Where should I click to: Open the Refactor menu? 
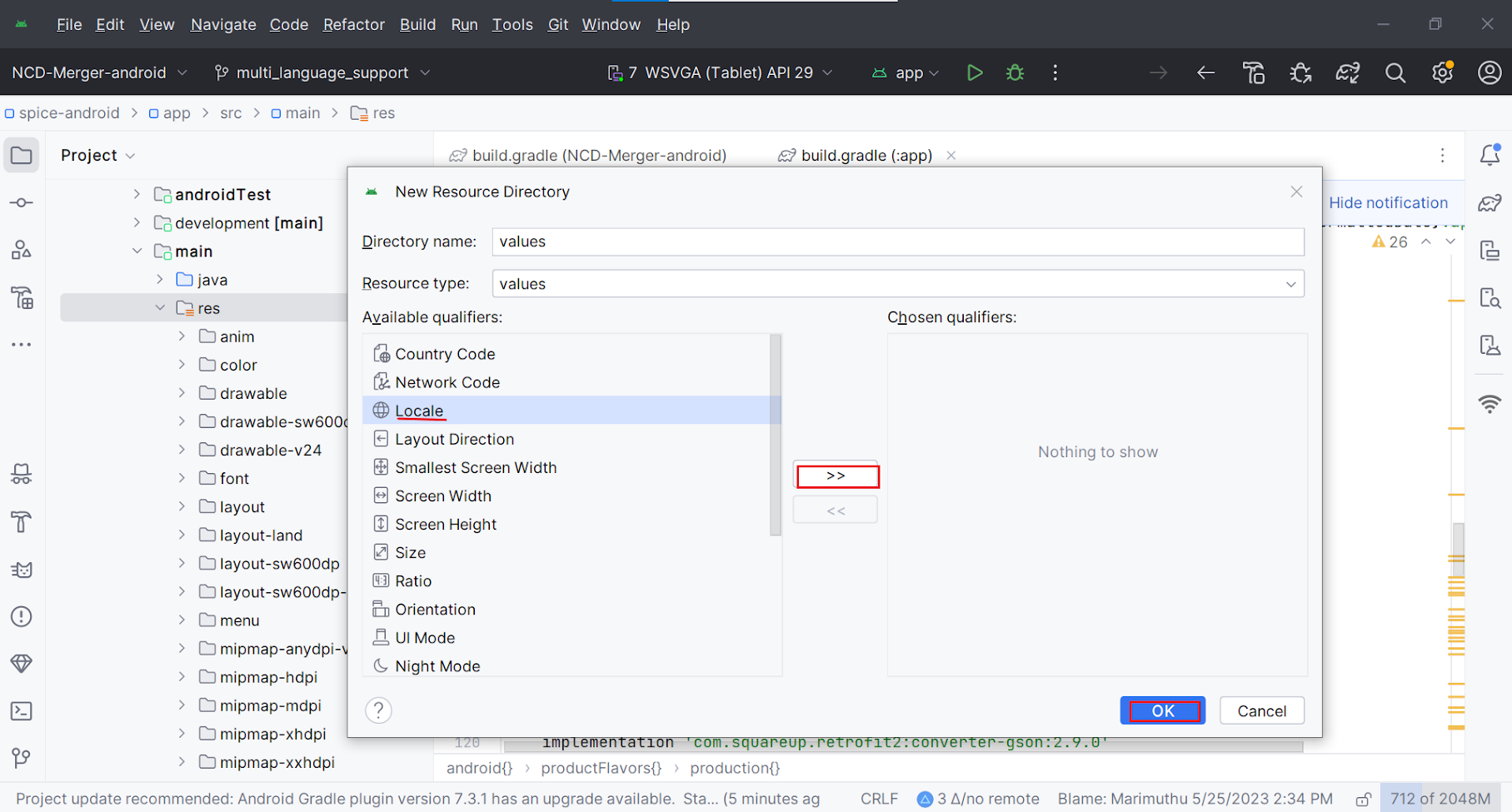click(353, 25)
